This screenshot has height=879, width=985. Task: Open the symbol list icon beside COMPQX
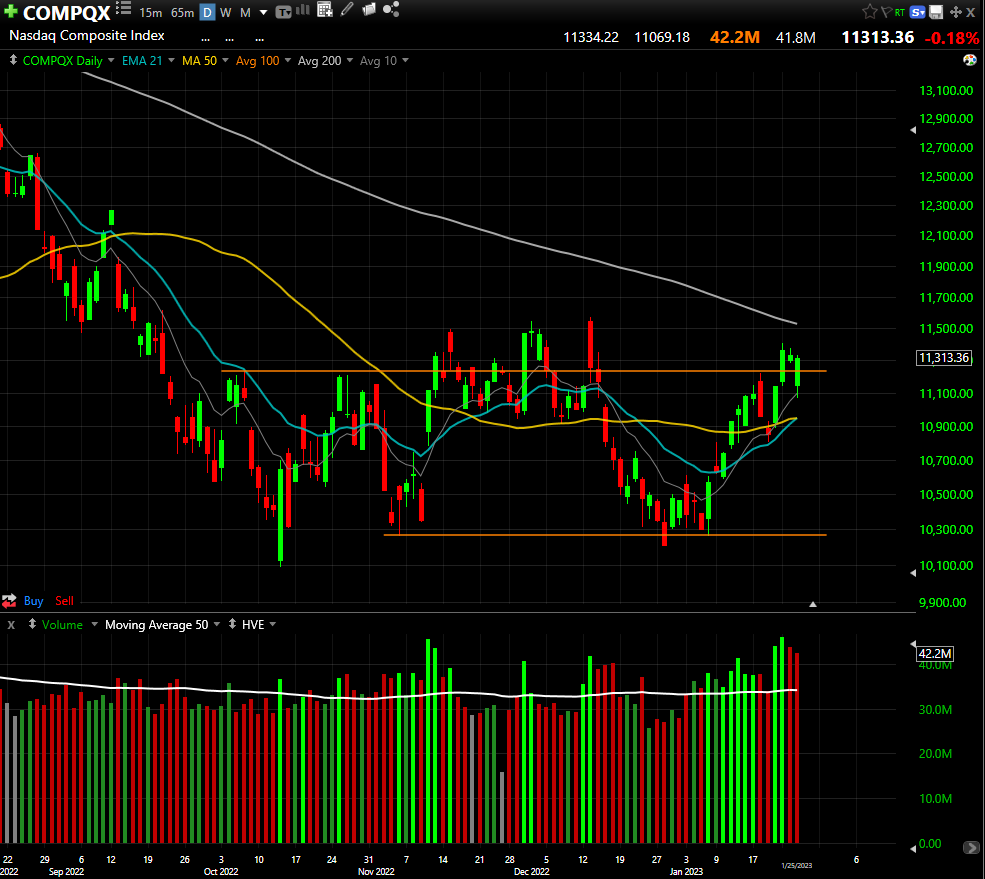click(123, 9)
